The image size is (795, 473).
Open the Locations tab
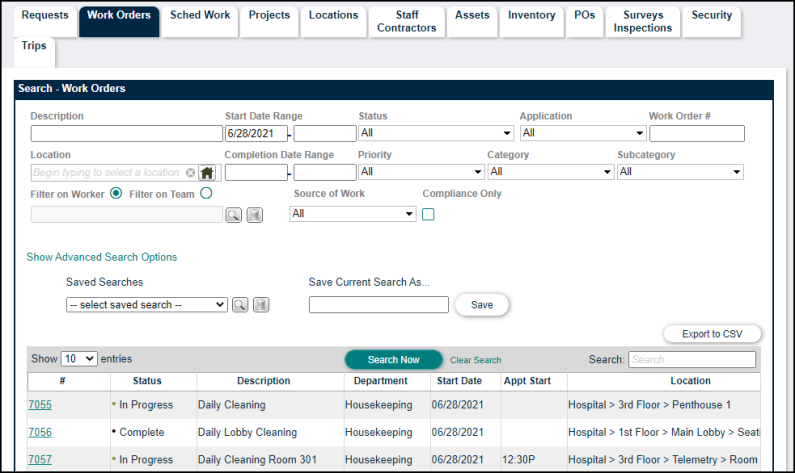pyautogui.click(x=334, y=21)
